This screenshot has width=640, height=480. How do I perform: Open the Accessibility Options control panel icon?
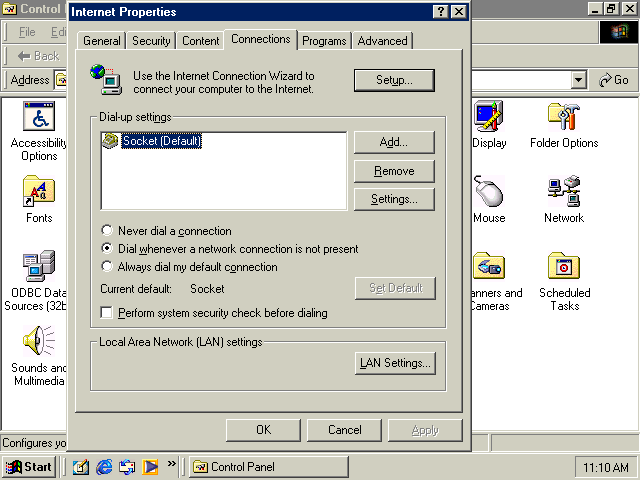[x=39, y=116]
